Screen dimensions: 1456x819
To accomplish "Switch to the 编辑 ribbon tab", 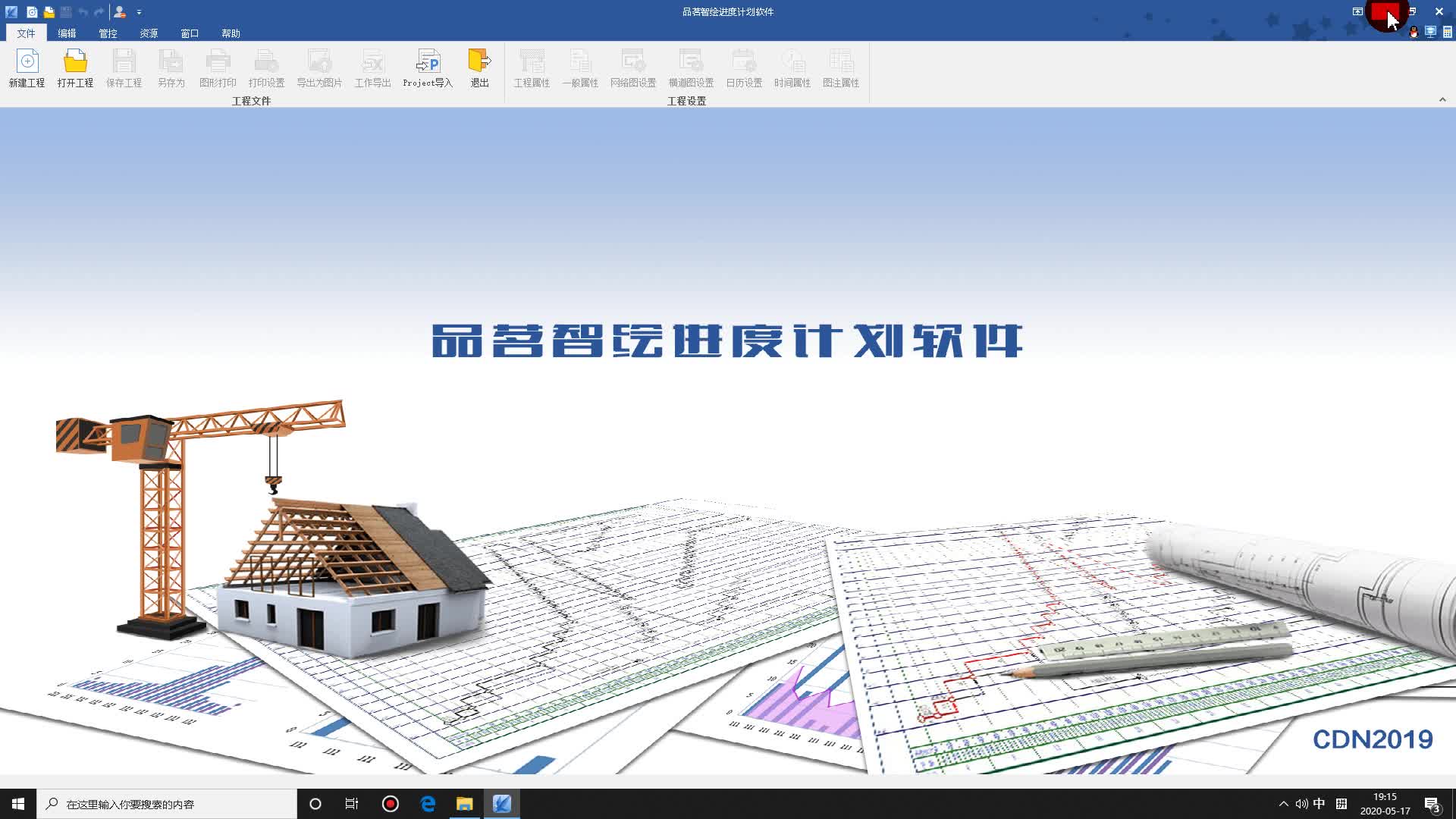I will coord(67,33).
